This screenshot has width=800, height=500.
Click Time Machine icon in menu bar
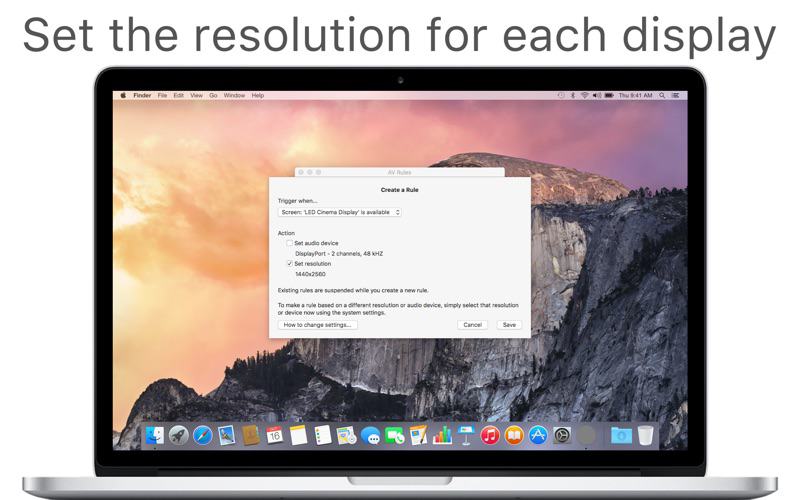[x=561, y=95]
